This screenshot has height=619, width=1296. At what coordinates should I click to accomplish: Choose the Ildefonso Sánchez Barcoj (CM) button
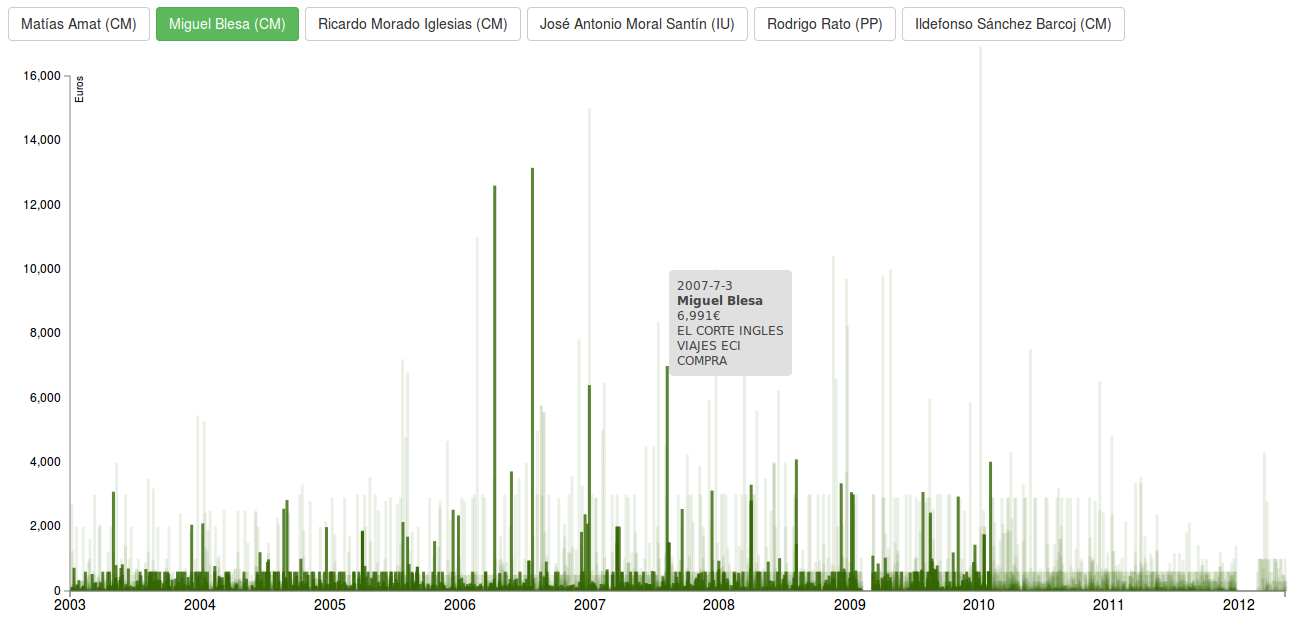pyautogui.click(x=1013, y=24)
